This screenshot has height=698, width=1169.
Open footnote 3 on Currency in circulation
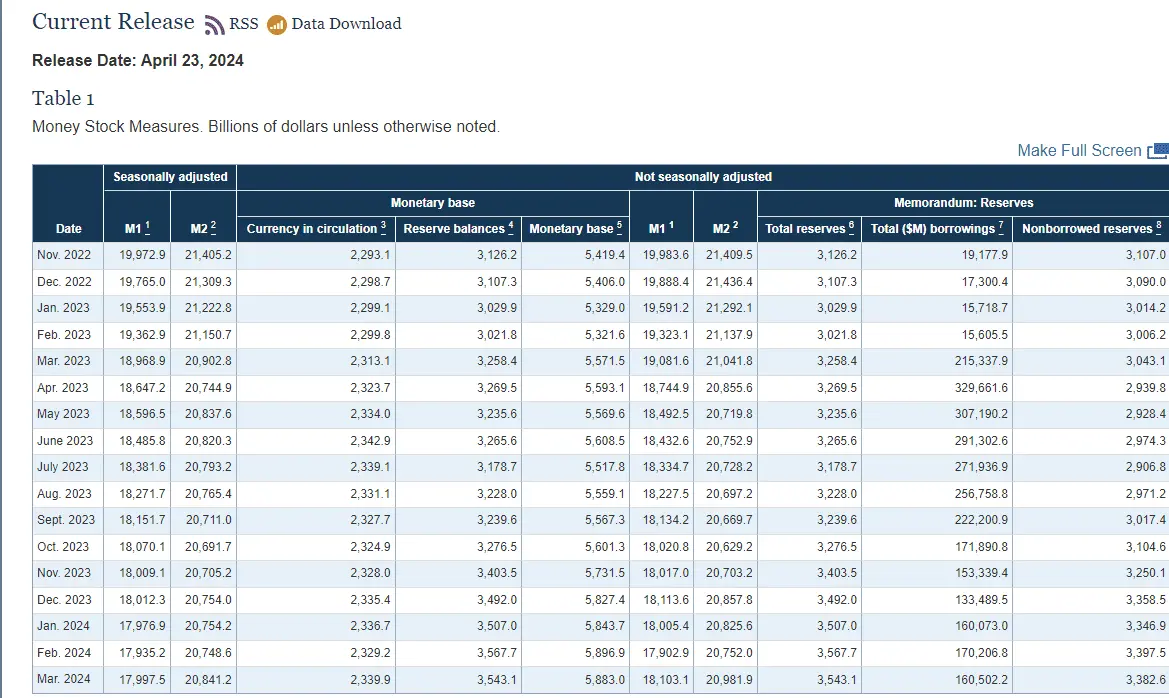pos(383,227)
